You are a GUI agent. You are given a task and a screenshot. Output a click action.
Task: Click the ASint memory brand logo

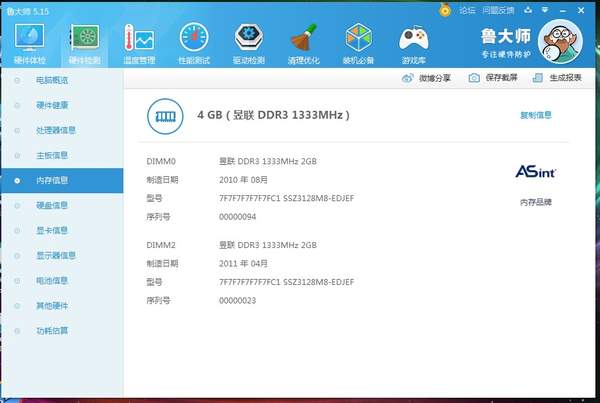point(536,171)
